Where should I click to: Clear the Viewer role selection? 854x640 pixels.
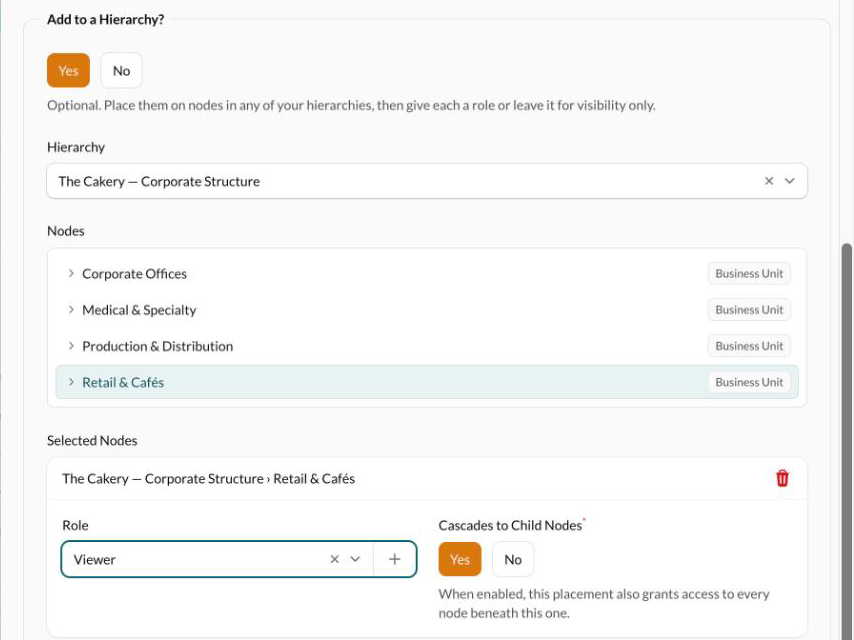[x=334, y=559]
